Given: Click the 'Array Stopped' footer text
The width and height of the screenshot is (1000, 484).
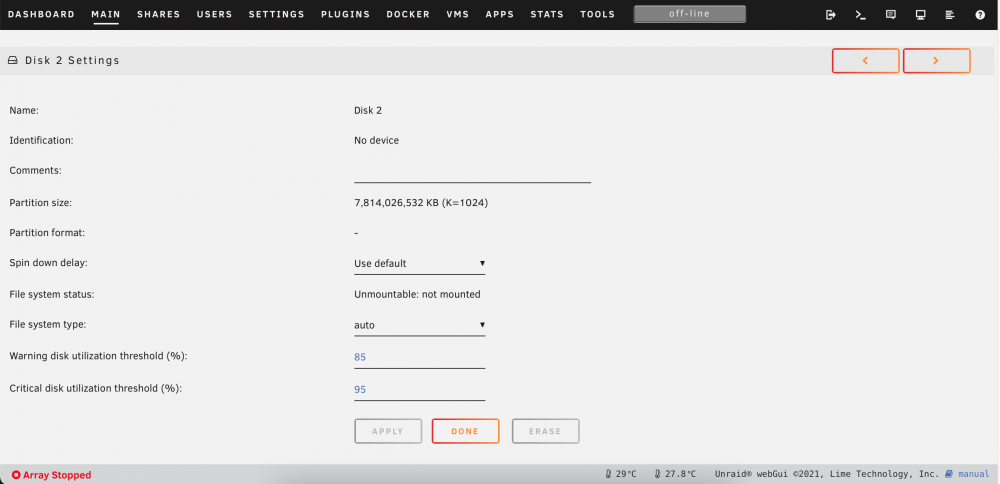Looking at the screenshot, I should (57, 475).
